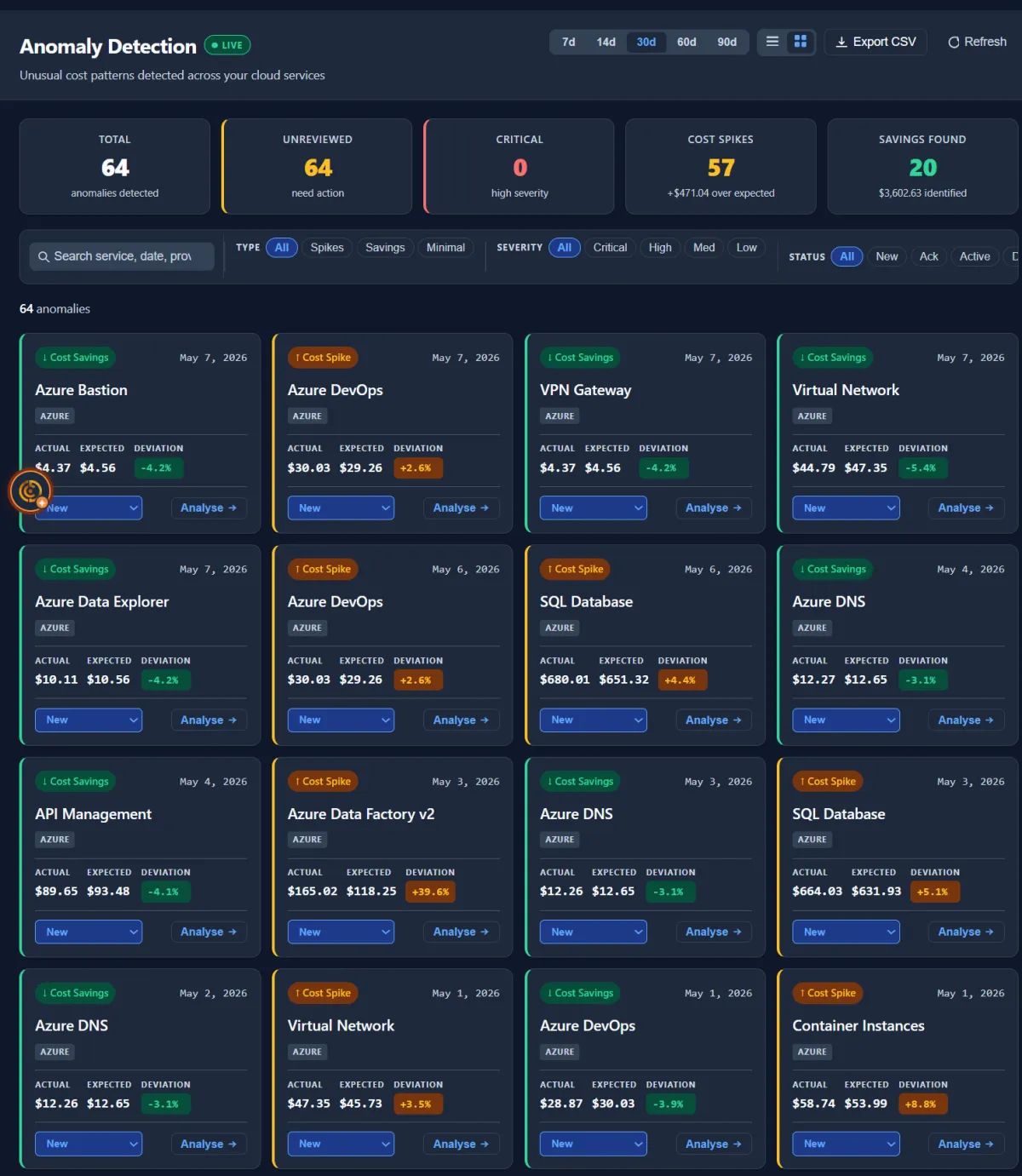Select the 60d time range
This screenshot has width=1022, height=1176.
(686, 42)
